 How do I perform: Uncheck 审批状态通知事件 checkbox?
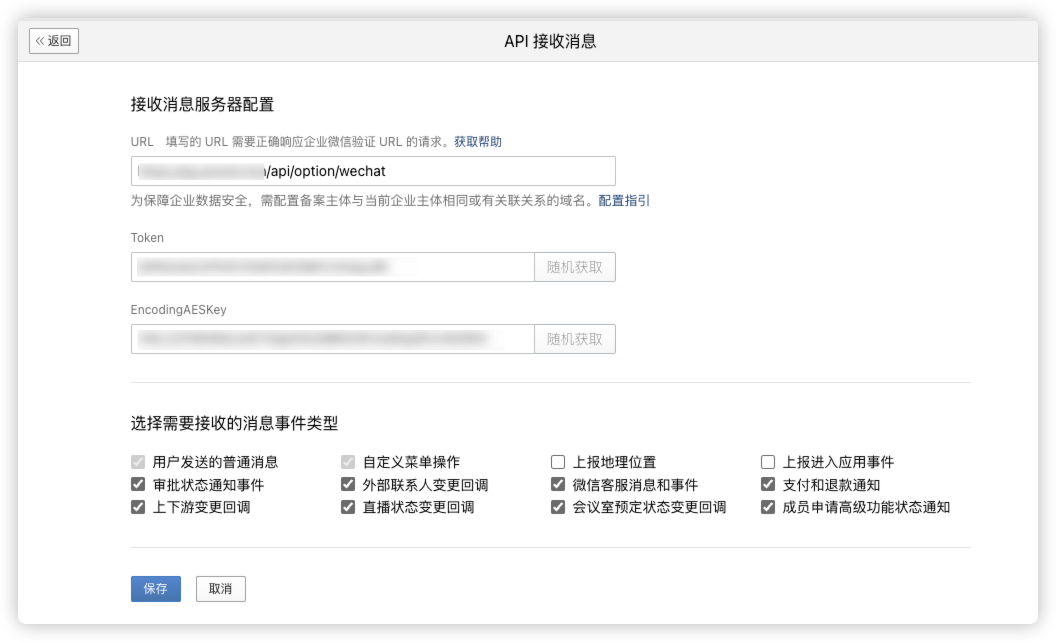coord(138,485)
